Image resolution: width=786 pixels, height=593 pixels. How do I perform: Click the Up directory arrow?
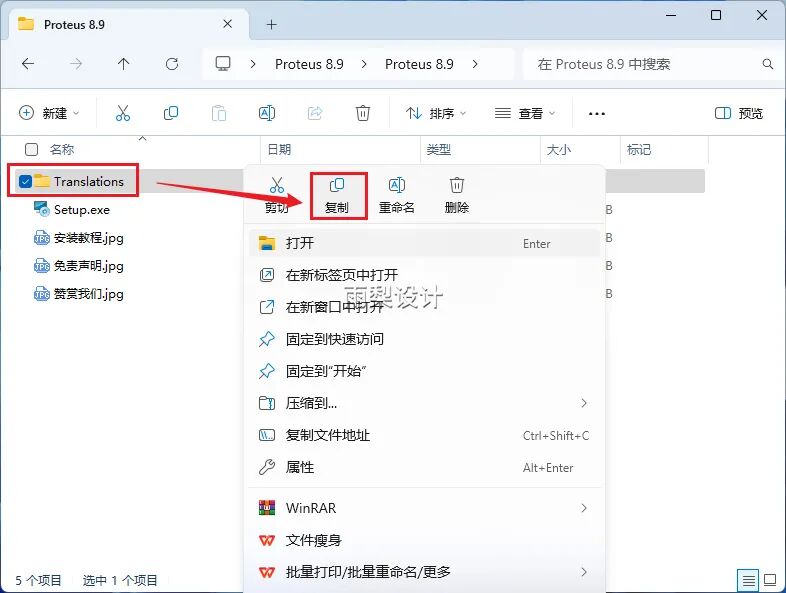tap(123, 64)
